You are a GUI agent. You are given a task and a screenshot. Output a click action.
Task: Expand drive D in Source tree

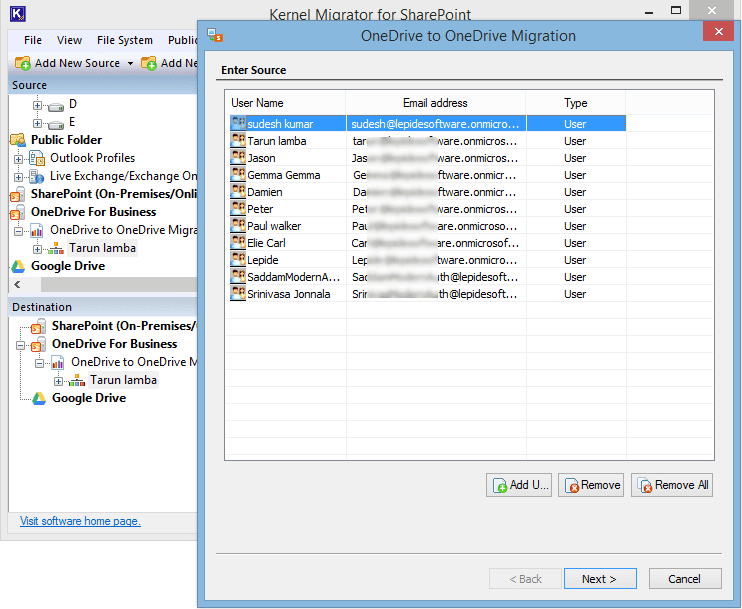tap(37, 105)
